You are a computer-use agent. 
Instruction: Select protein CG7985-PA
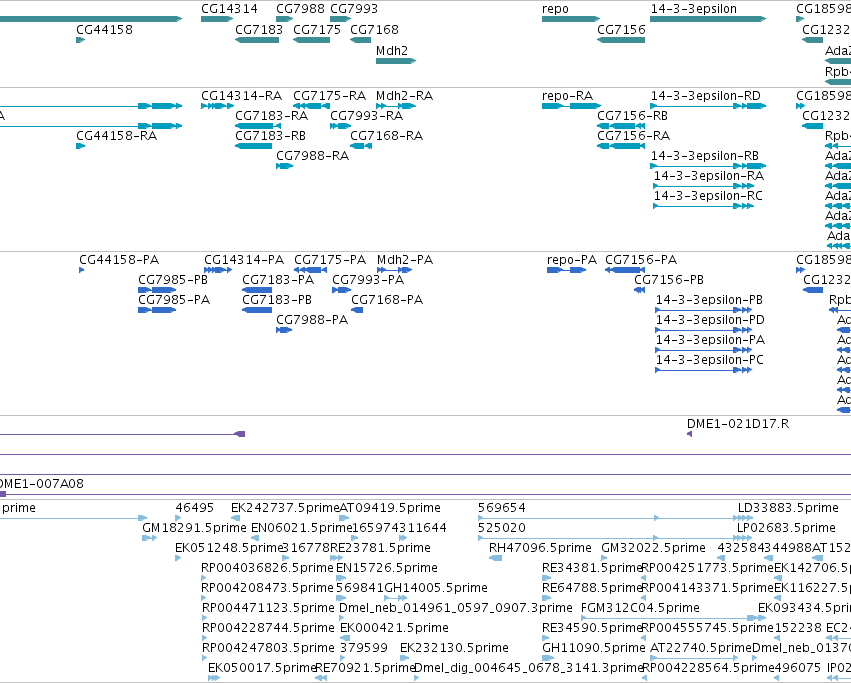click(174, 300)
